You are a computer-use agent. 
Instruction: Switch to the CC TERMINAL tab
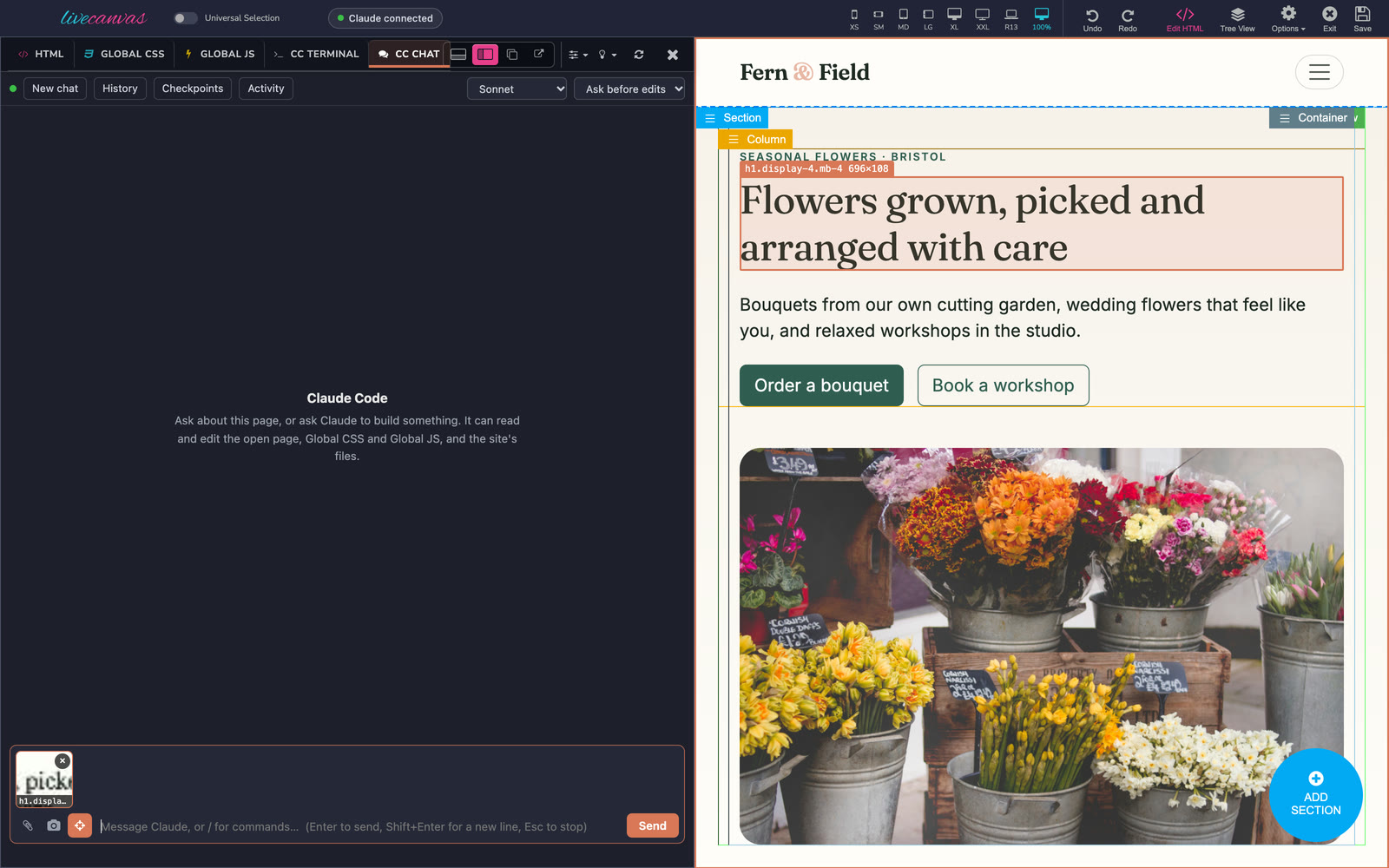316,54
